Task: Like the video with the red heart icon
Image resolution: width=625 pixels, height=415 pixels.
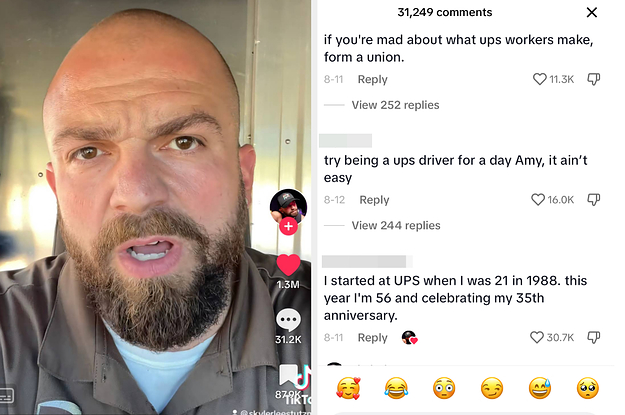Action: point(288,265)
